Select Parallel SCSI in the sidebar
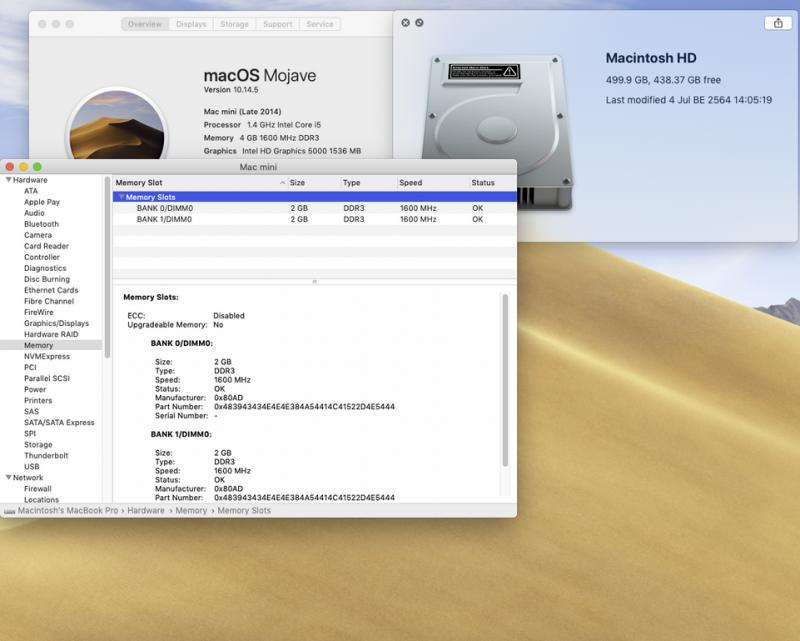The image size is (800, 641). [x=47, y=378]
